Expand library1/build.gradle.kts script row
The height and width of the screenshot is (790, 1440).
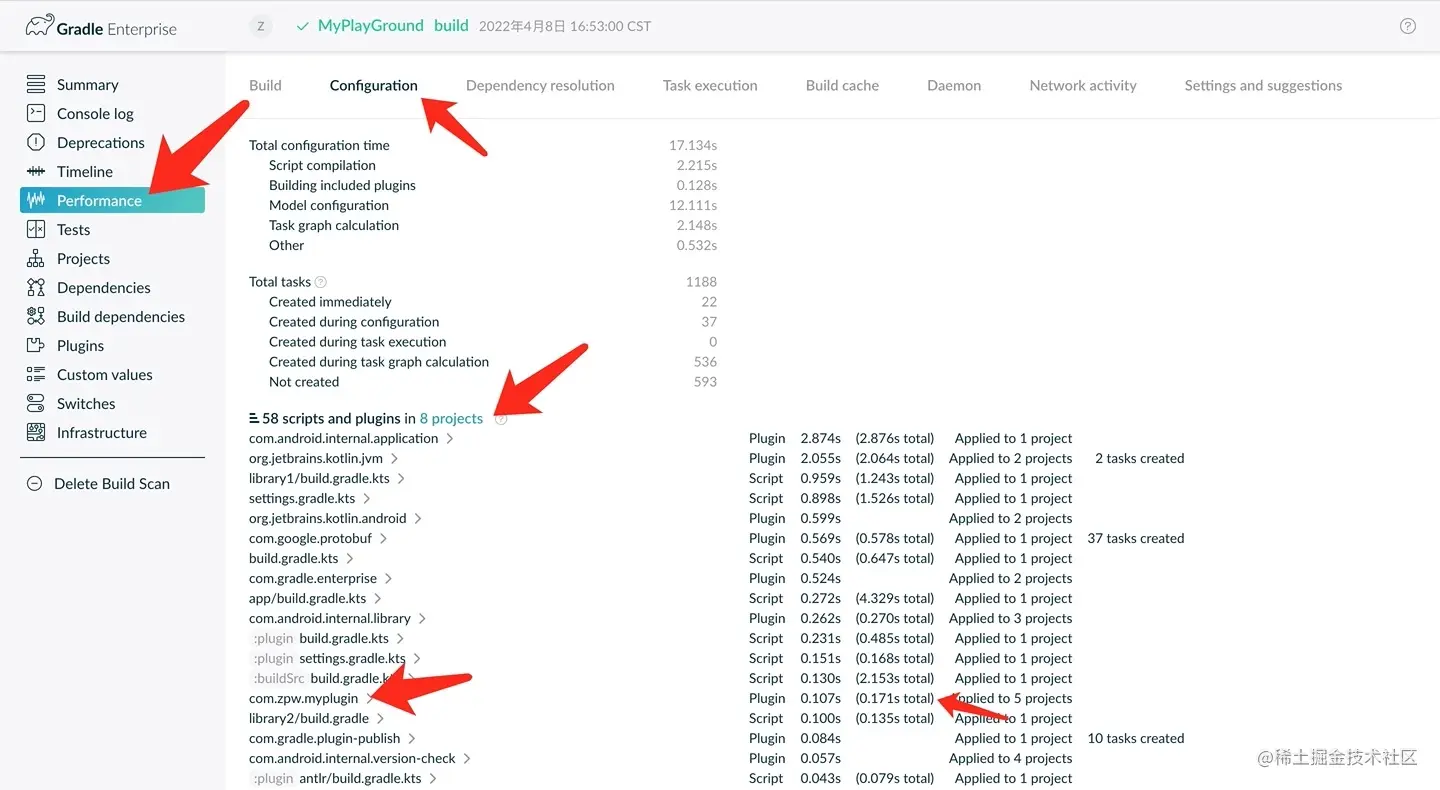pyautogui.click(x=401, y=478)
